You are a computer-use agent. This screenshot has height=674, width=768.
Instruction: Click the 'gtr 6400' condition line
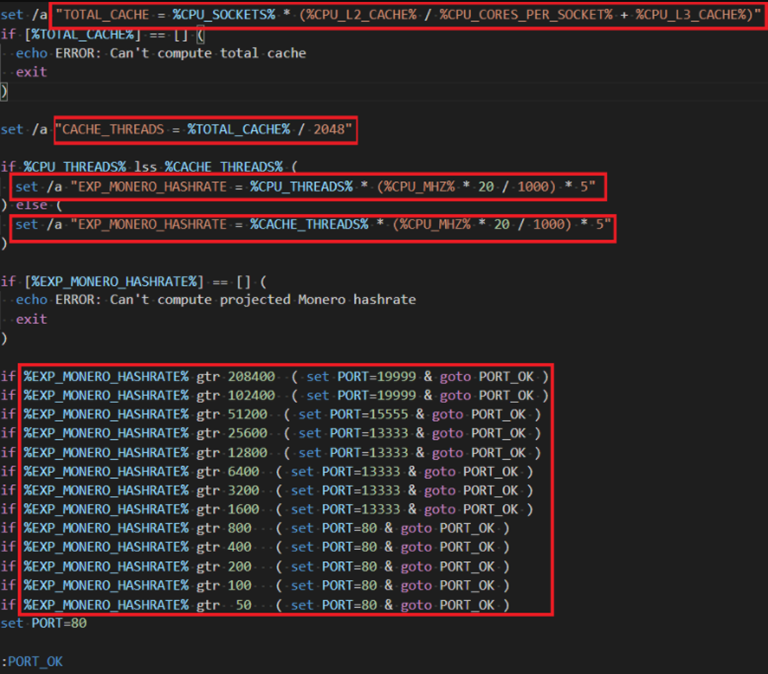(x=266, y=472)
